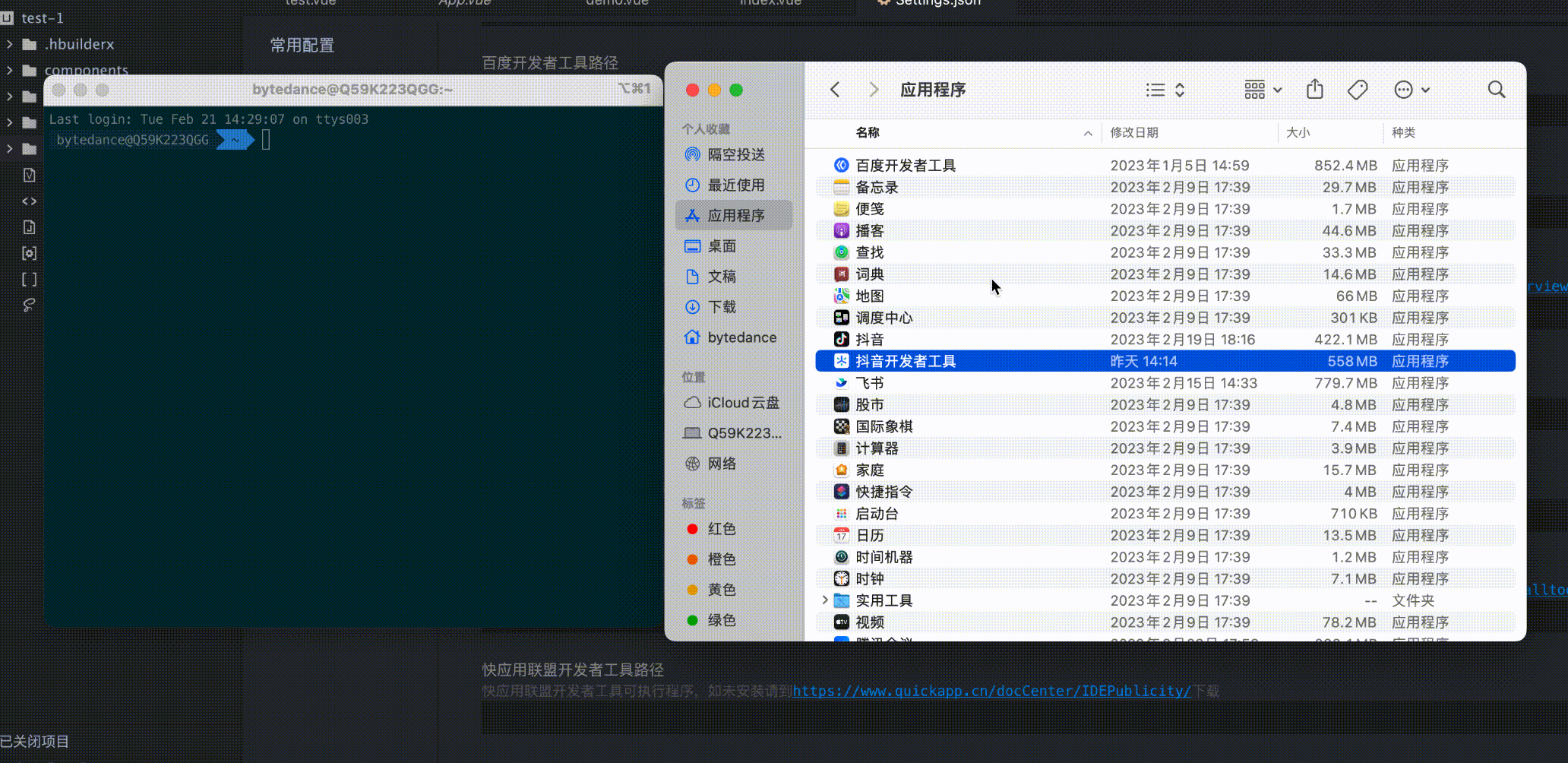1568x763 pixels.
Task: Click the 绿色 tag in sidebar
Action: coord(734,619)
